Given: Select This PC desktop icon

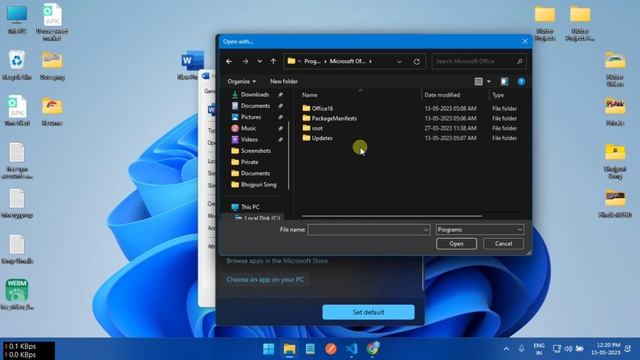Looking at the screenshot, I should click(17, 19).
